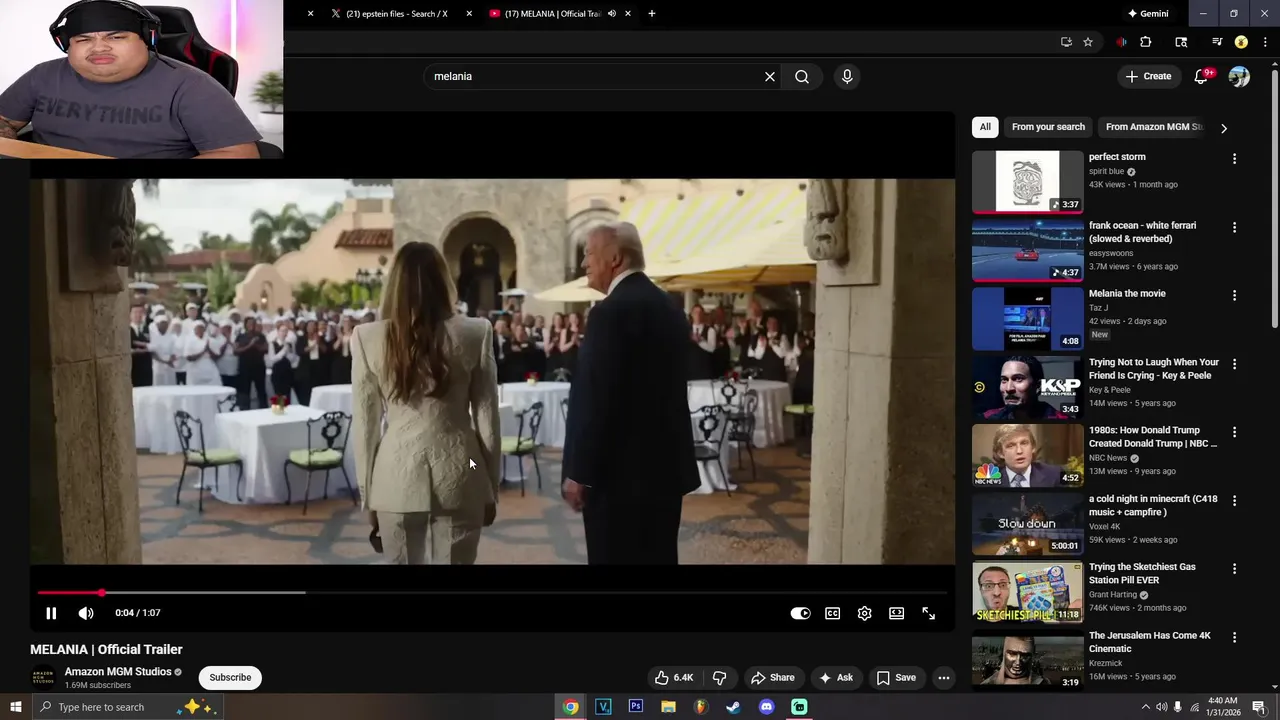Open options for the Key & Peele video

click(x=1234, y=364)
